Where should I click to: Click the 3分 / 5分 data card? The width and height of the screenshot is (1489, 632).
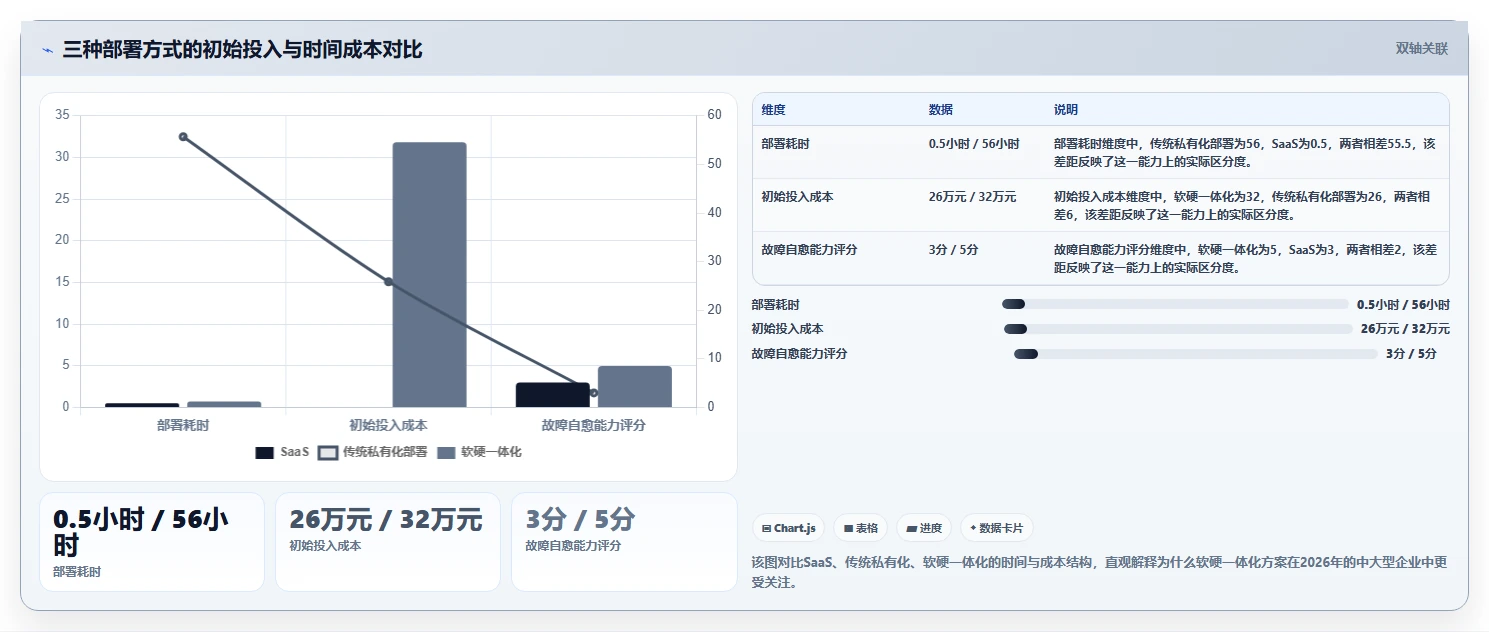click(x=624, y=542)
